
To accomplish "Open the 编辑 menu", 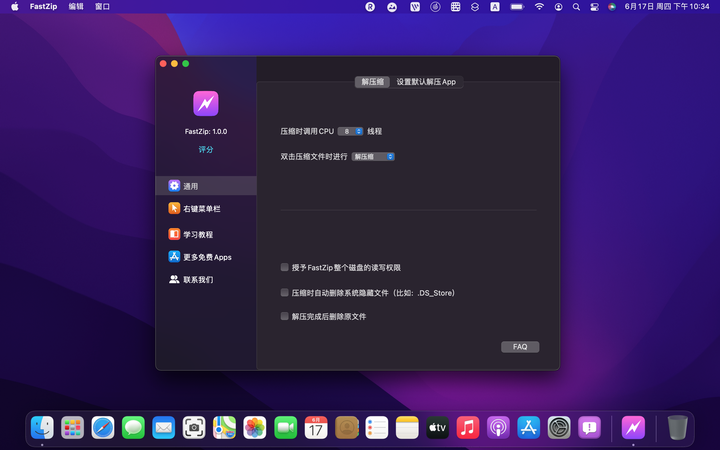I will pos(76,6).
